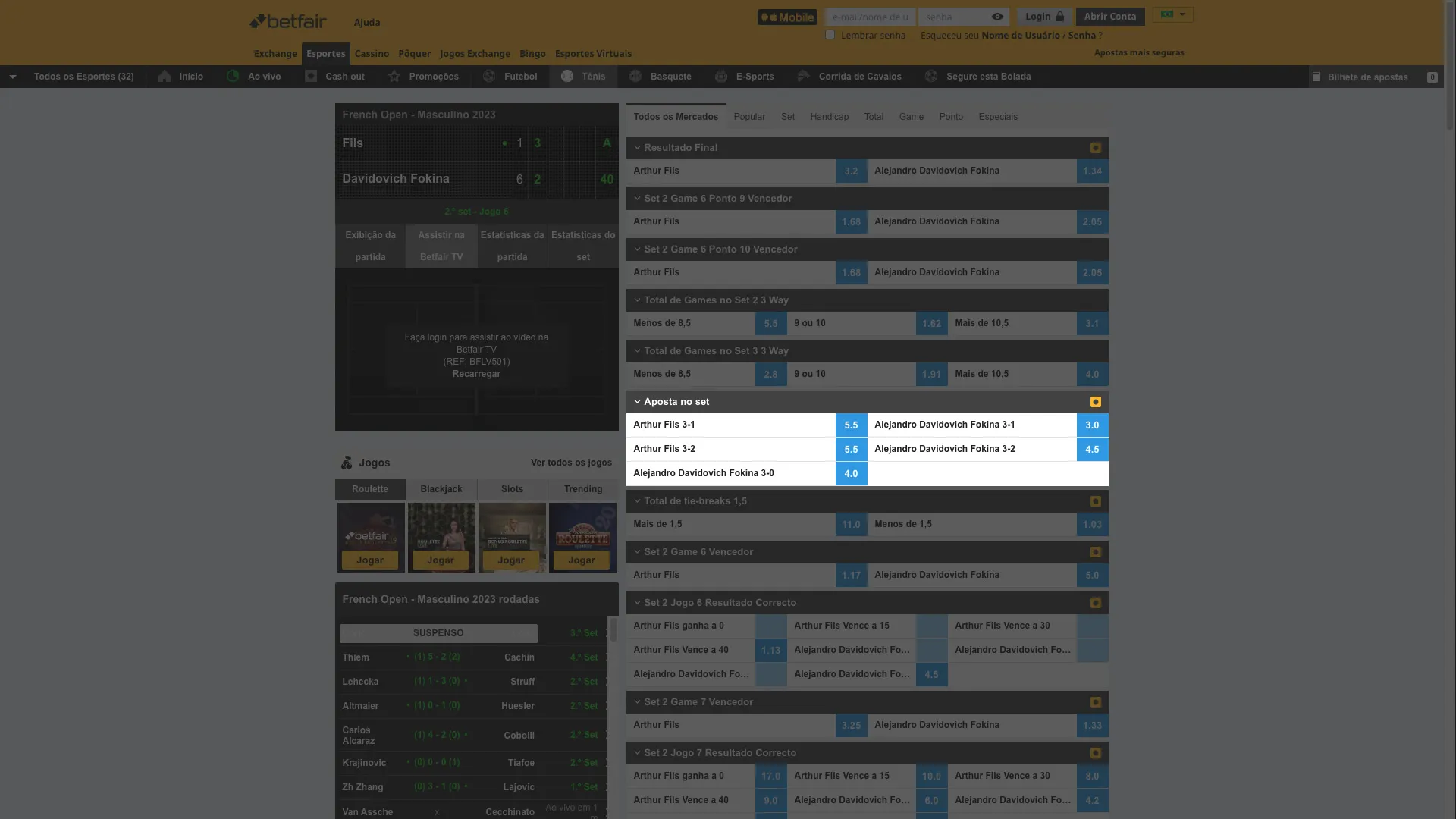1456x819 pixels.
Task: Collapse the Aposta no set section
Action: [638, 402]
